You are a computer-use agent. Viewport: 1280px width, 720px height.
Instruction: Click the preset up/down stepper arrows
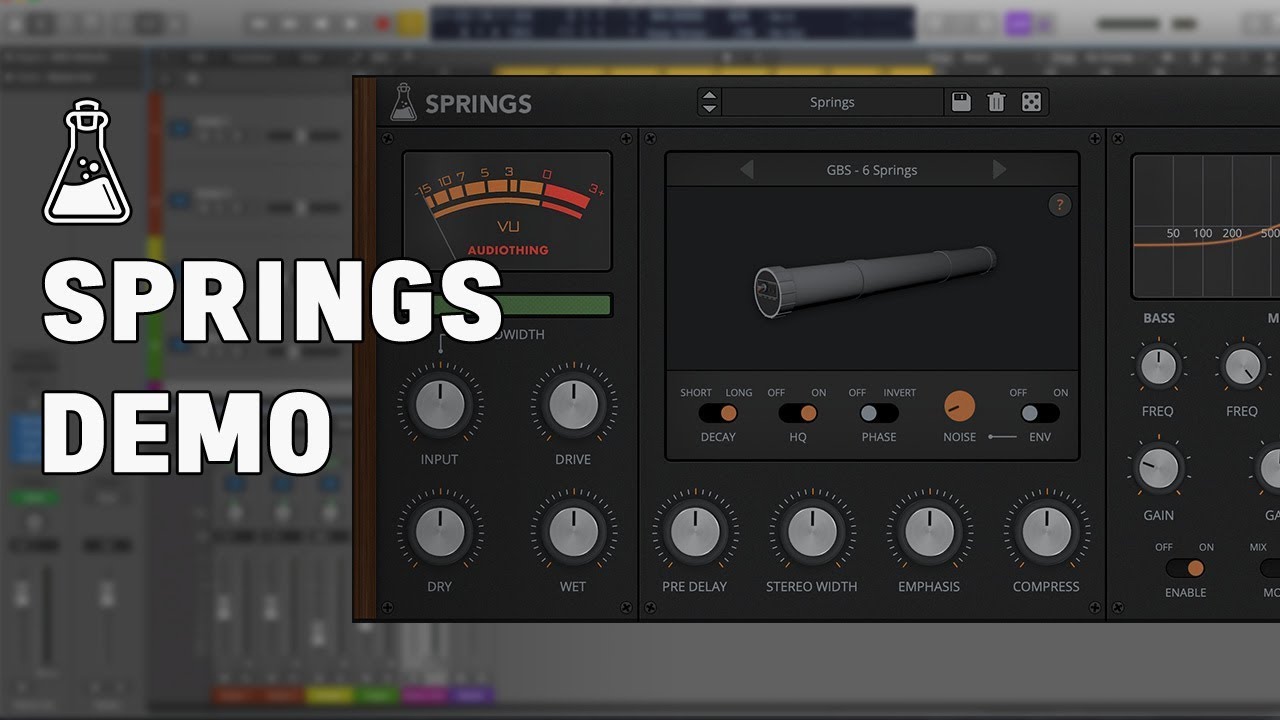click(x=709, y=102)
